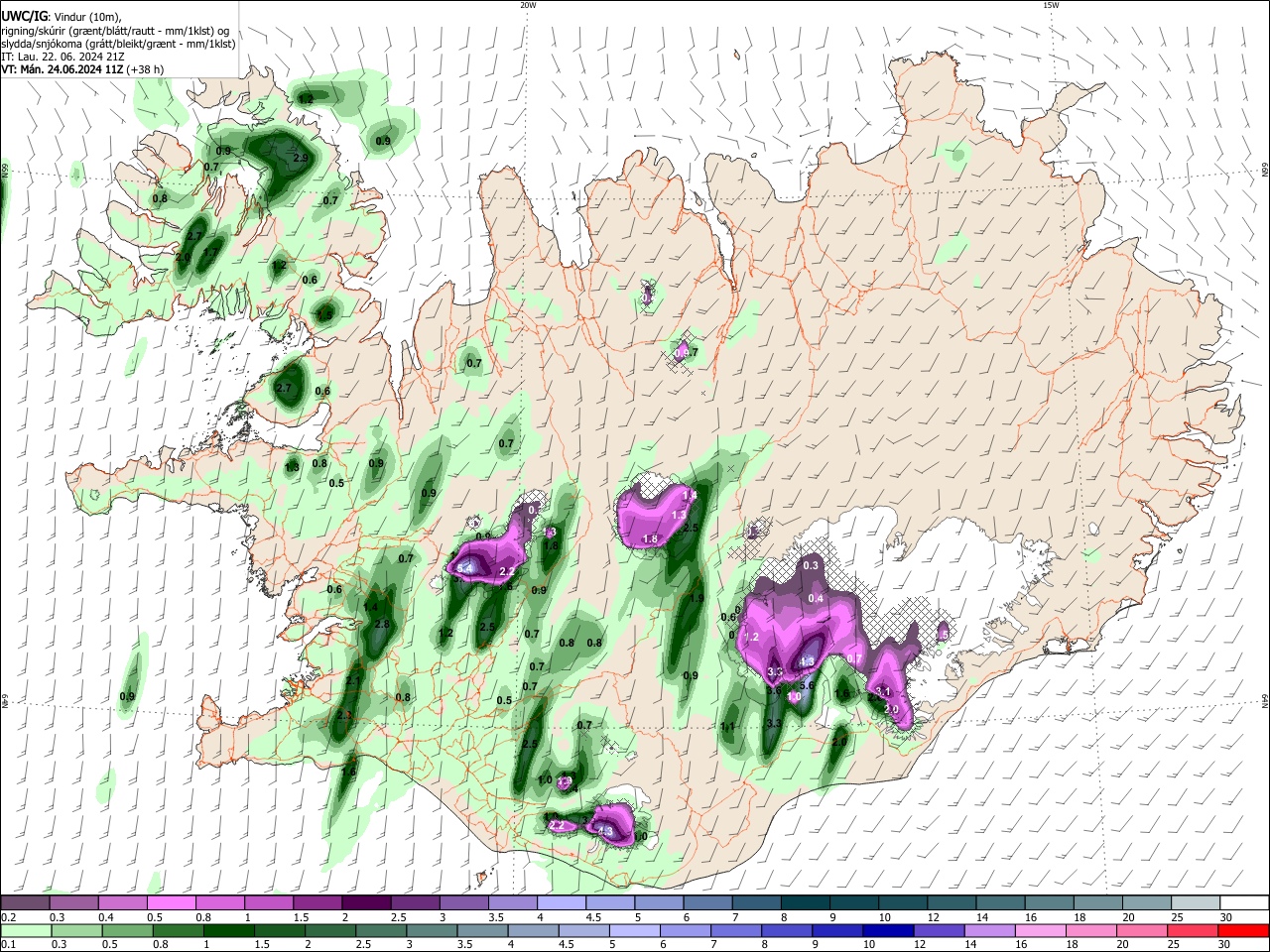The width and height of the screenshot is (1270, 952).
Task: Click the 'UWC/IG: Vindur (10m)' title text
Action: point(61,17)
